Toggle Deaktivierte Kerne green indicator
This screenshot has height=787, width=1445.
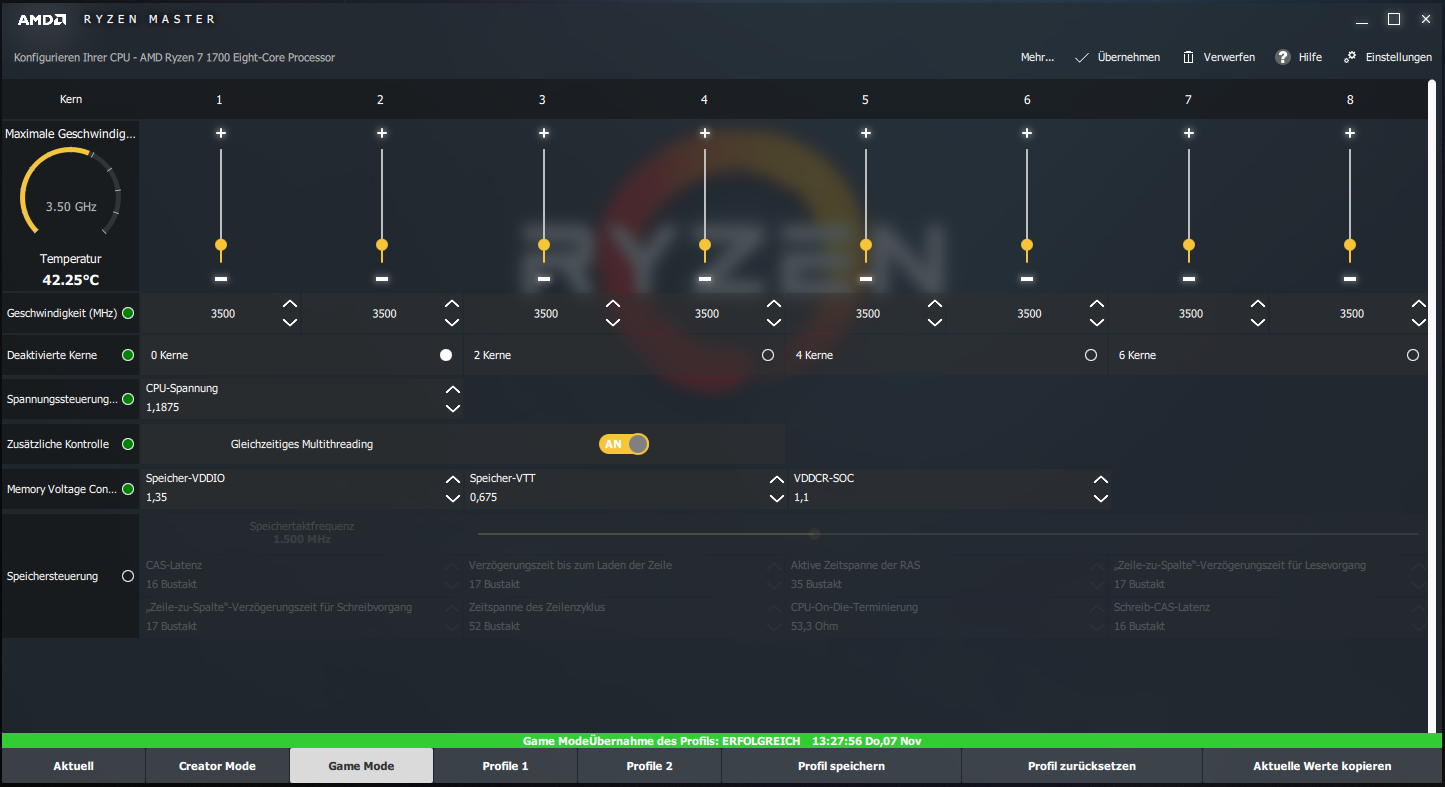click(128, 355)
